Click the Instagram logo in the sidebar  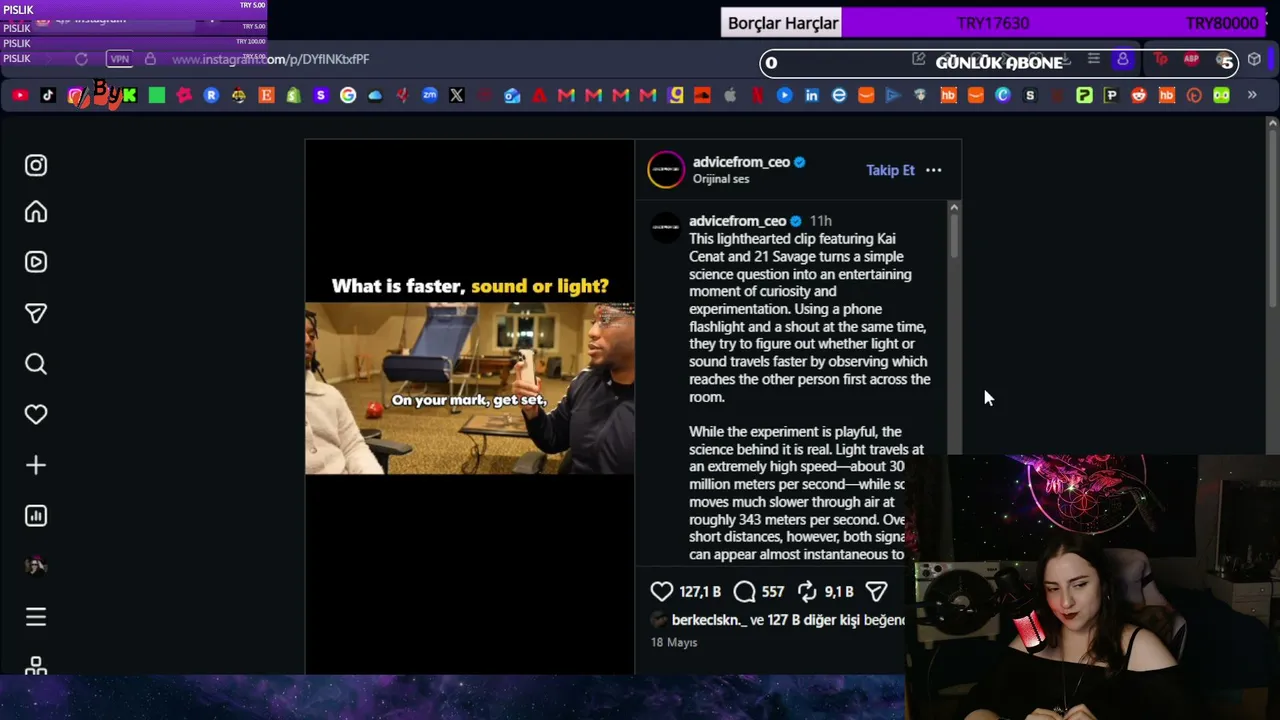pyautogui.click(x=36, y=165)
